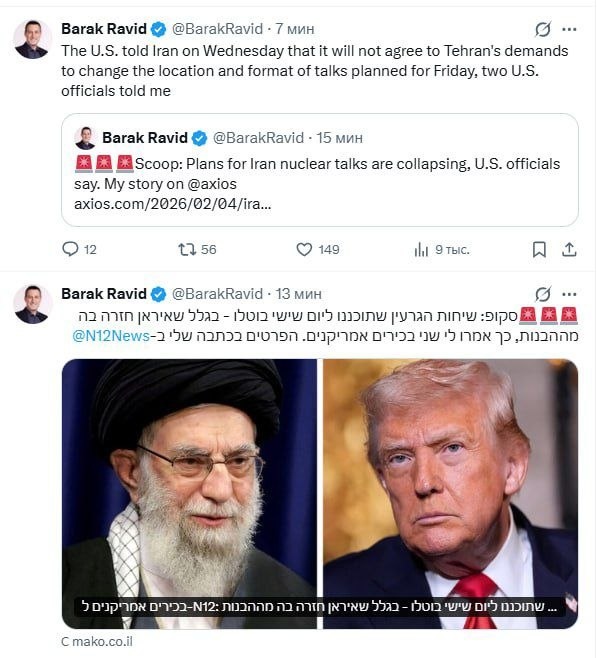Open the quoted tweet's small profile avatar
597x658 pixels.
point(85,138)
